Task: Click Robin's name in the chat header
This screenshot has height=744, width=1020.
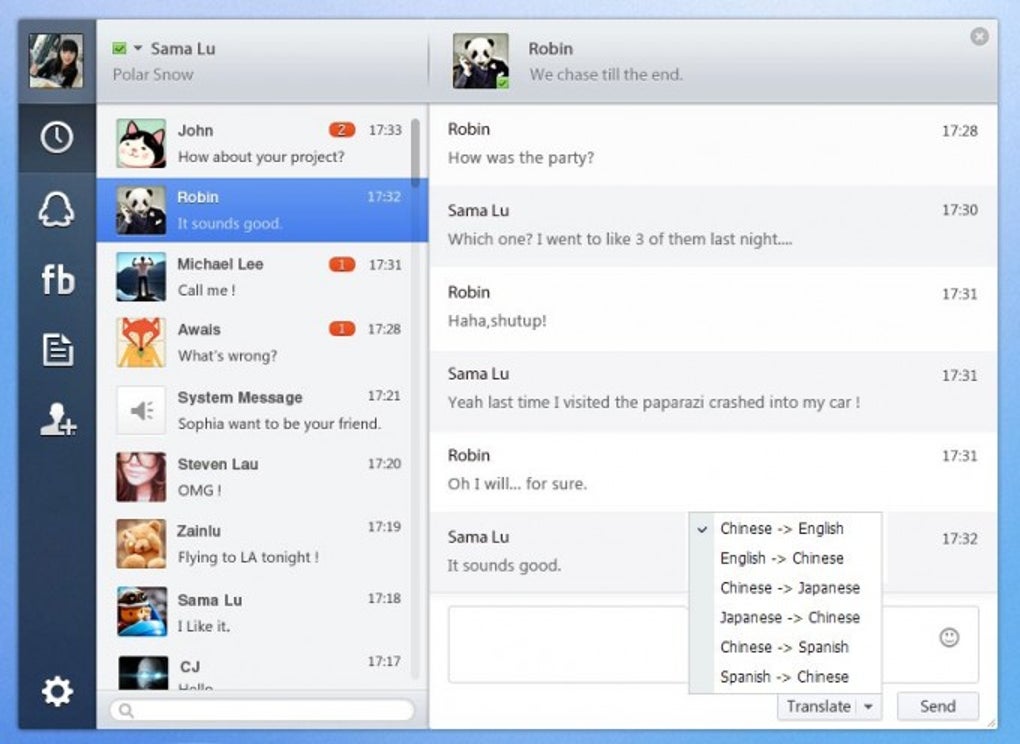Action: coord(550,49)
